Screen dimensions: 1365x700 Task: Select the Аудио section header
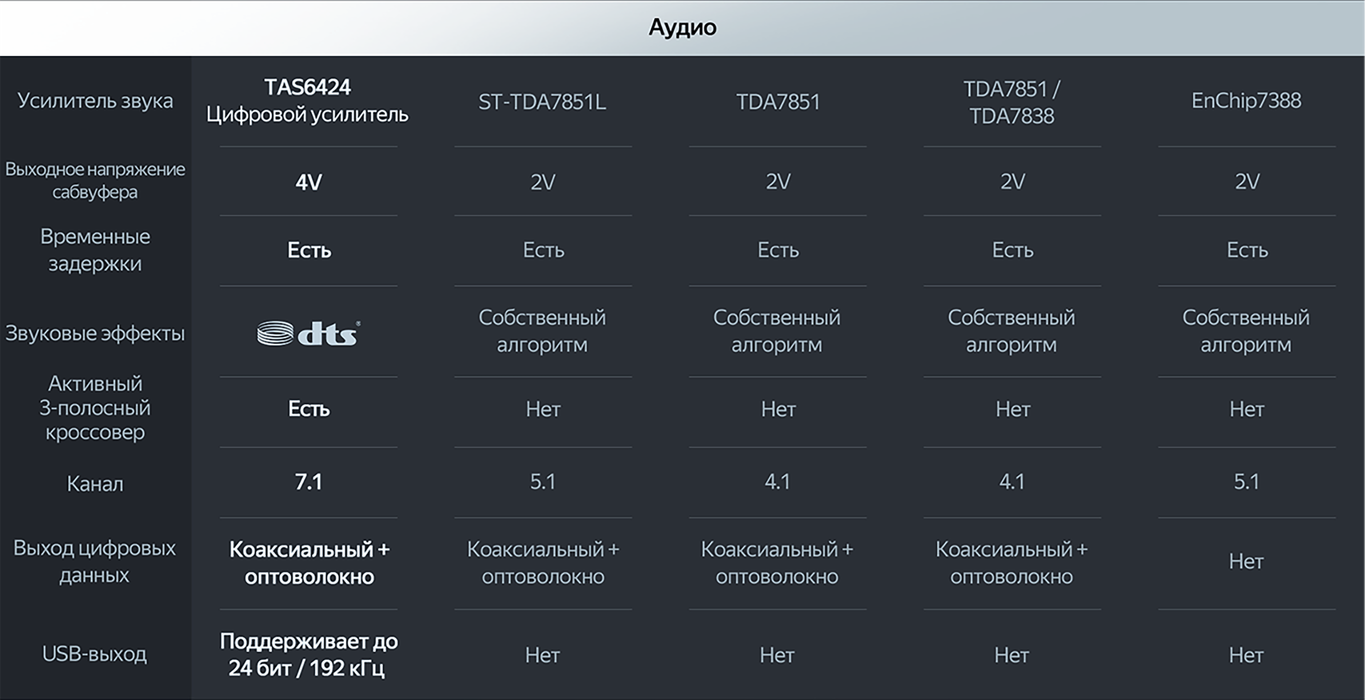(x=682, y=27)
